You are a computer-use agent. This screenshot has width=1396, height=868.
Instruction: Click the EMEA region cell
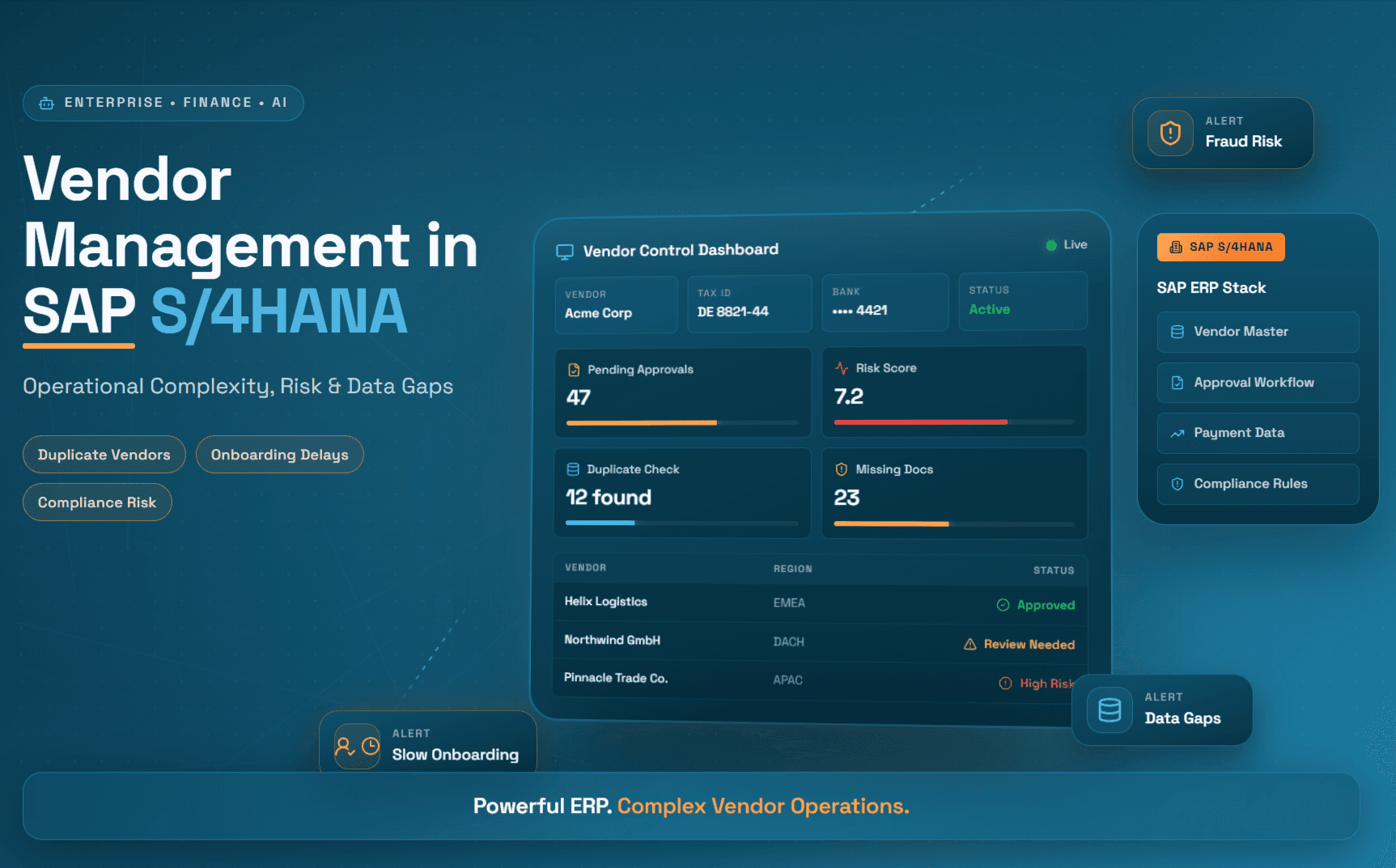point(789,603)
